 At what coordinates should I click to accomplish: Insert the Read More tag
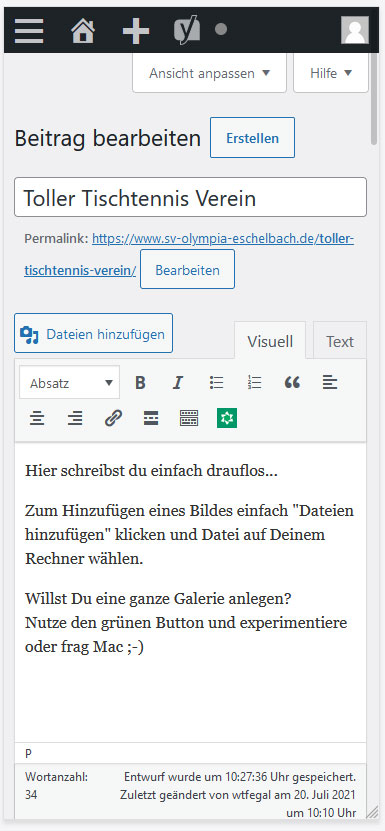(151, 419)
